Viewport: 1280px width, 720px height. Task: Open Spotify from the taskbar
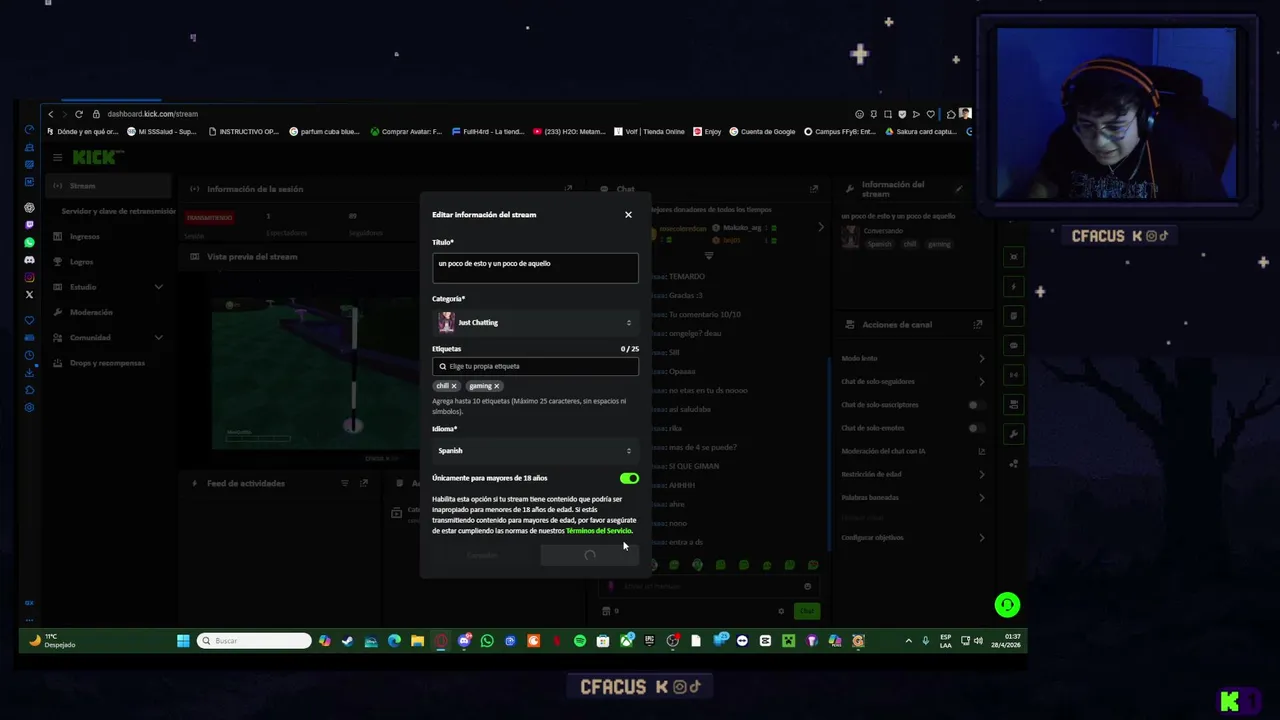pyautogui.click(x=580, y=641)
